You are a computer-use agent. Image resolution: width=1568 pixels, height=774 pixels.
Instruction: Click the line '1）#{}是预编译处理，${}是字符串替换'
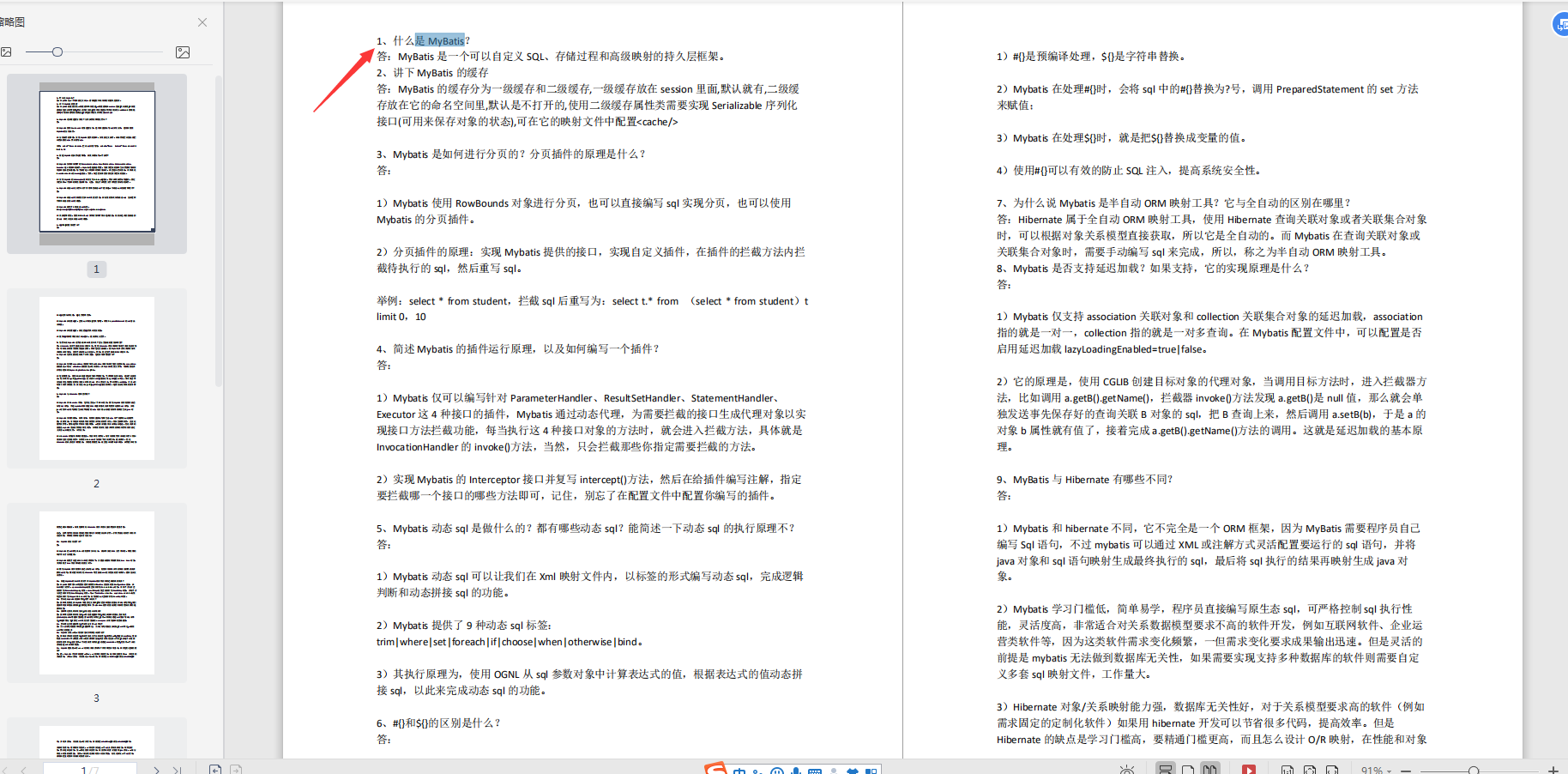[x=1091, y=57]
